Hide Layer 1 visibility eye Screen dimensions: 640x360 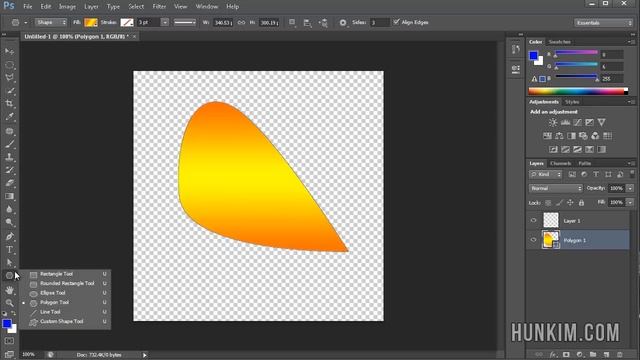533,220
